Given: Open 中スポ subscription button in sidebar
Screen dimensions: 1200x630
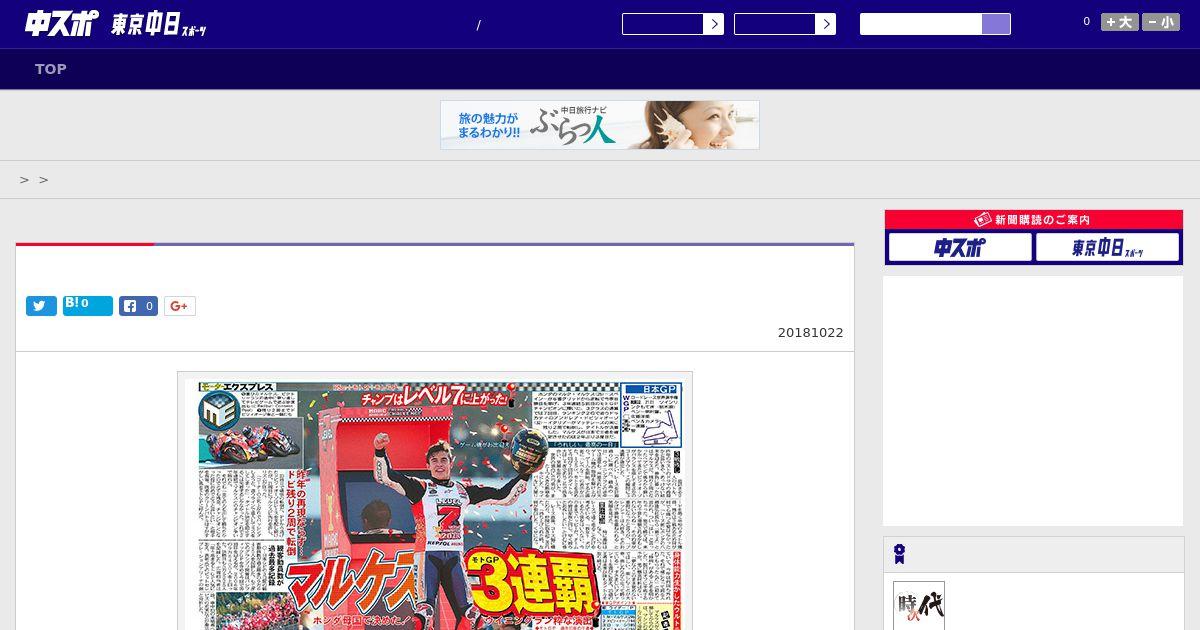Looking at the screenshot, I should point(960,247).
